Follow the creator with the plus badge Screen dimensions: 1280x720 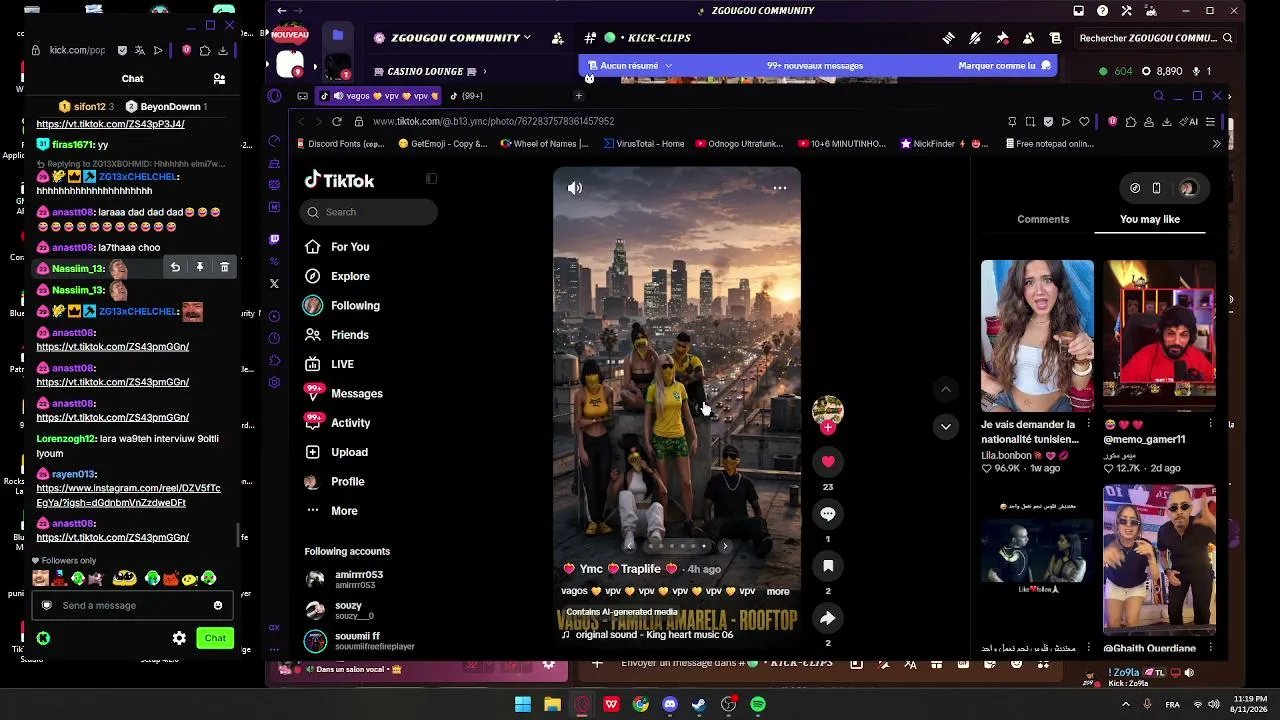828,428
